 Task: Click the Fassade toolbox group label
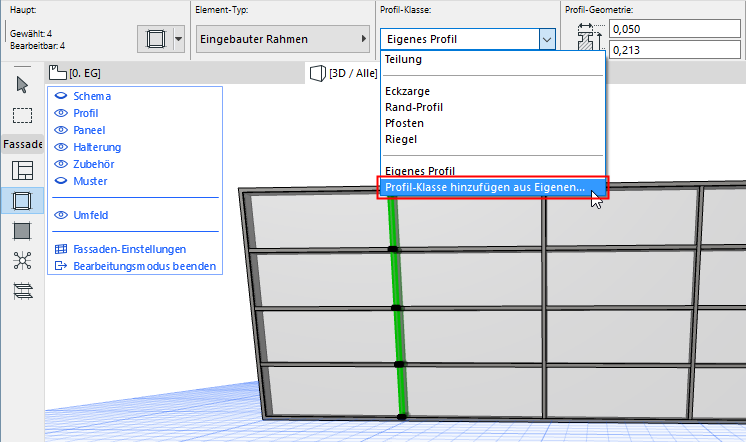22,144
